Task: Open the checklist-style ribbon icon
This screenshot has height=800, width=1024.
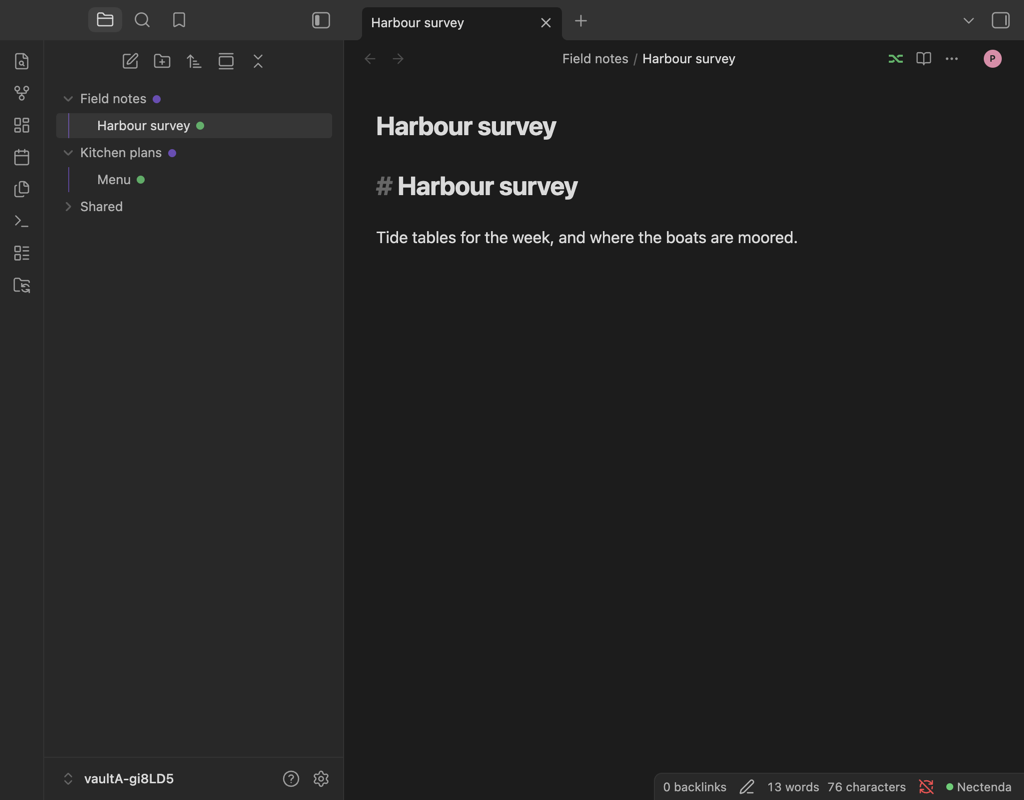Action: [22, 253]
